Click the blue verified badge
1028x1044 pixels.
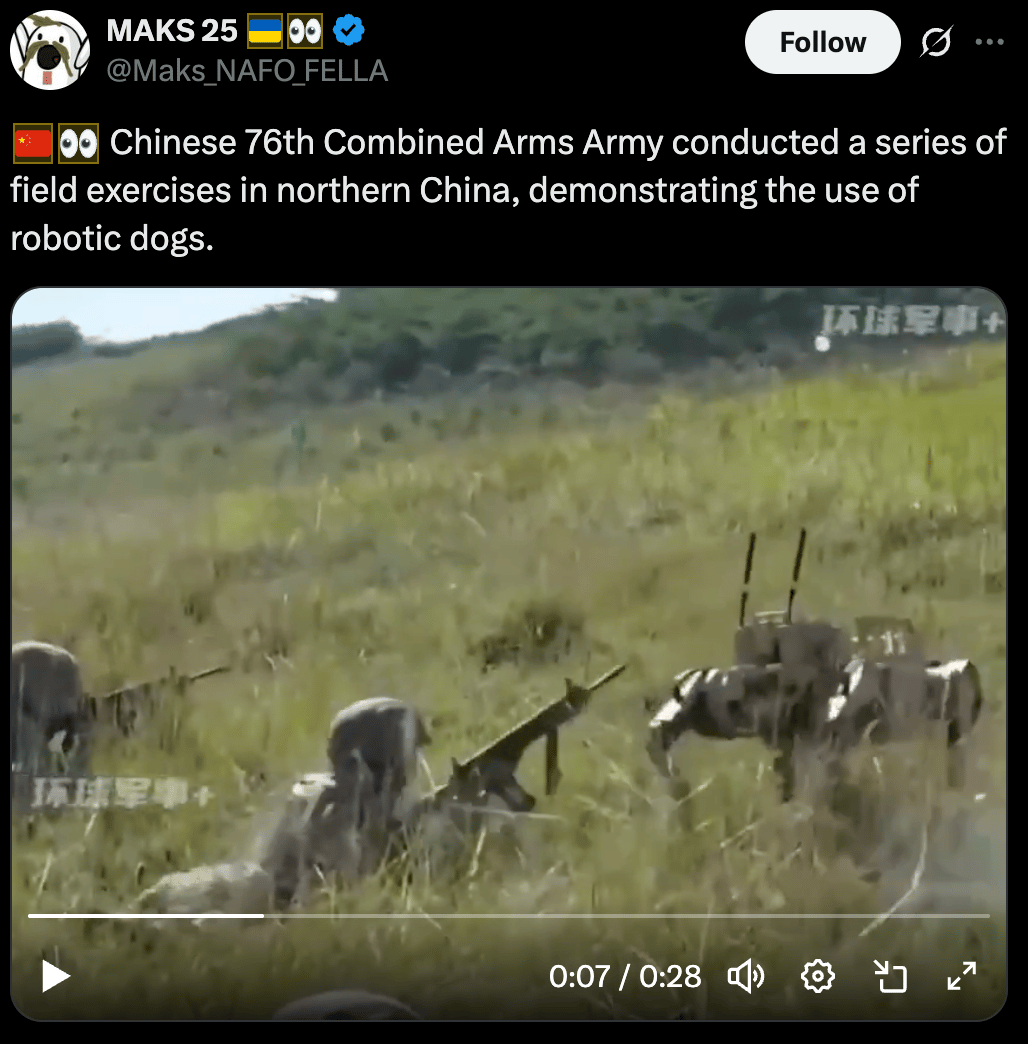coord(348,31)
